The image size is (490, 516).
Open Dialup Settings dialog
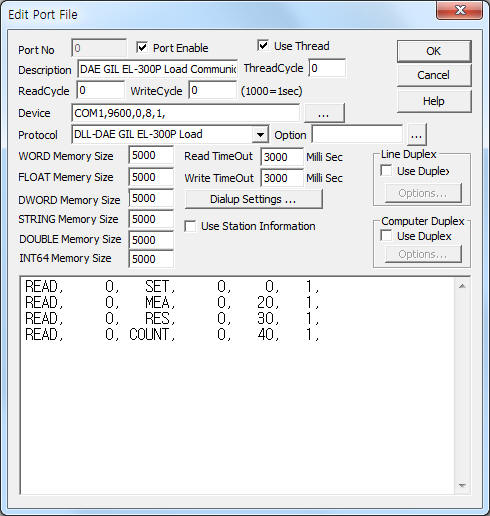click(253, 199)
